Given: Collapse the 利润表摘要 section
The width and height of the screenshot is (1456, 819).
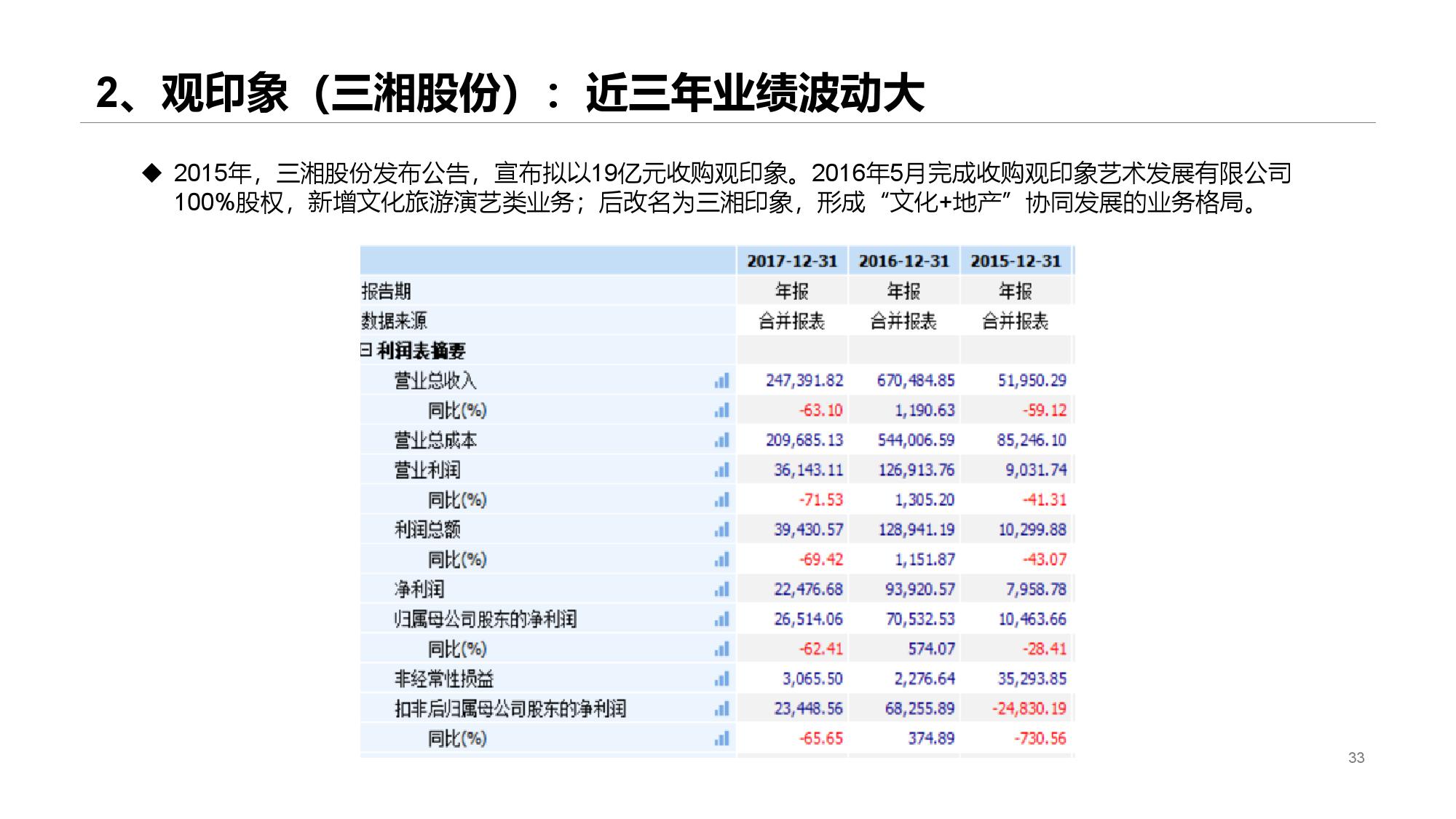Looking at the screenshot, I should click(366, 350).
